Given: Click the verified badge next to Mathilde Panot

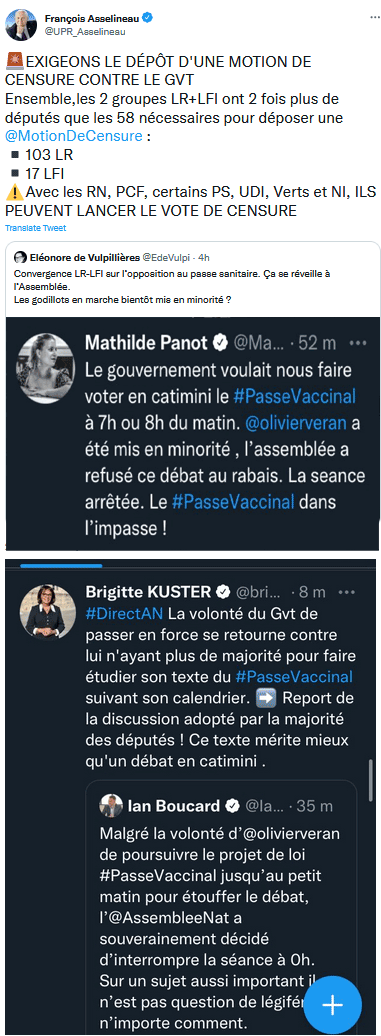Looking at the screenshot, I should 219,344.
